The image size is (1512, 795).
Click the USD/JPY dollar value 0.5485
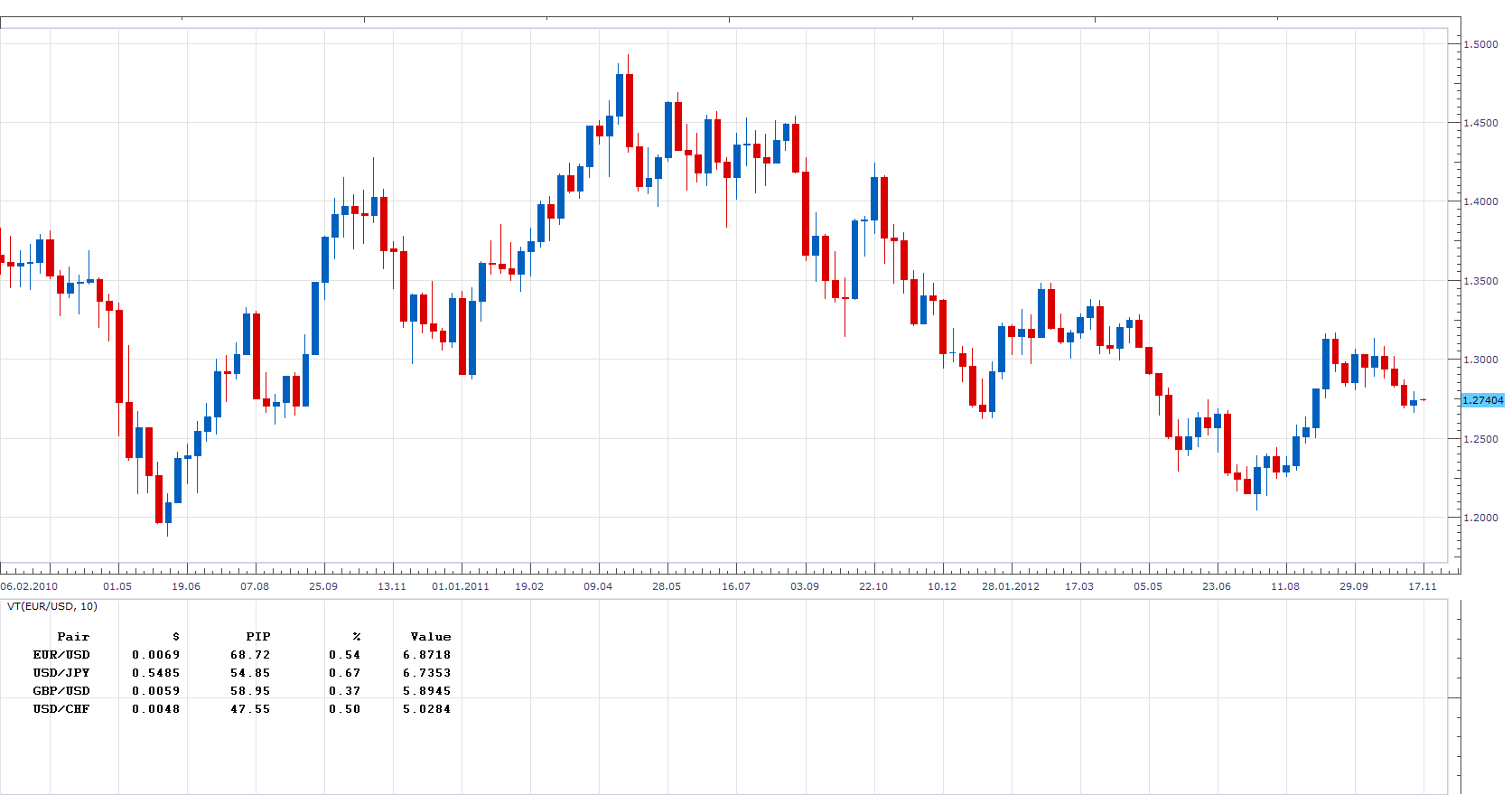pos(156,673)
